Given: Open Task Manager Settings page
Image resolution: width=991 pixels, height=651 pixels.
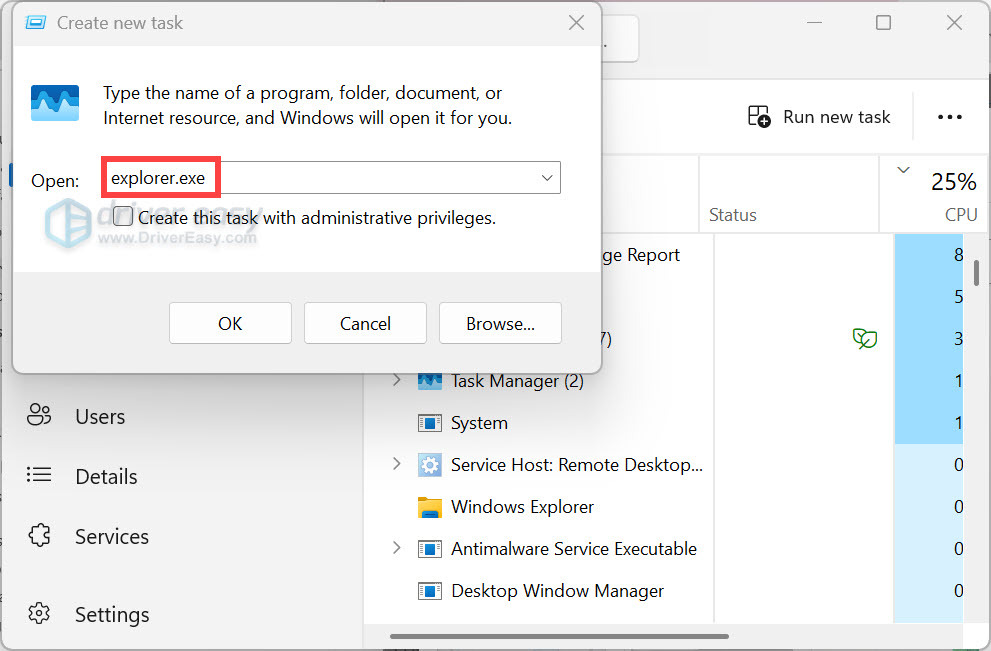Looking at the screenshot, I should pos(112,614).
